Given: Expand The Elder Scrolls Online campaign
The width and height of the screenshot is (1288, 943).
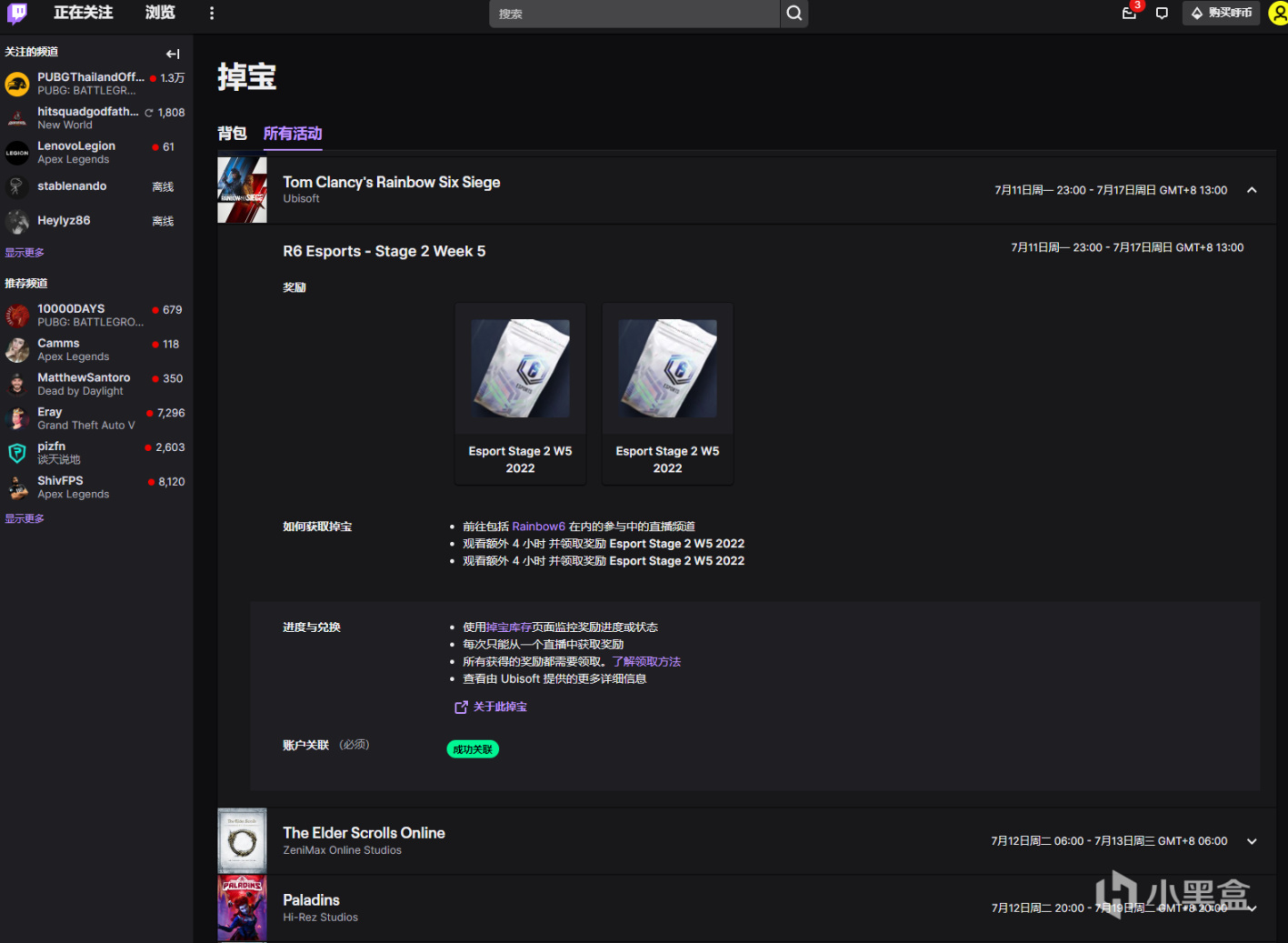Looking at the screenshot, I should tap(1252, 841).
